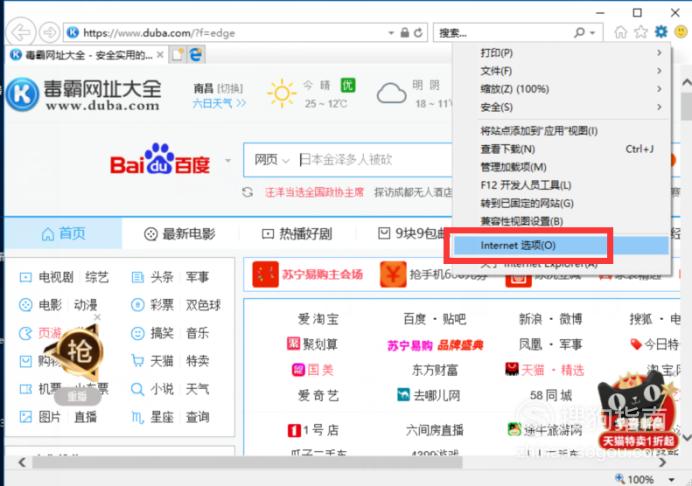Open the 彩票 category link

(162, 305)
